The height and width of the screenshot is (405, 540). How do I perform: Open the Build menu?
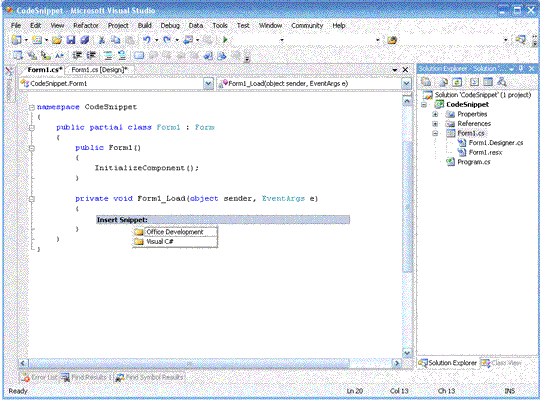click(145, 25)
